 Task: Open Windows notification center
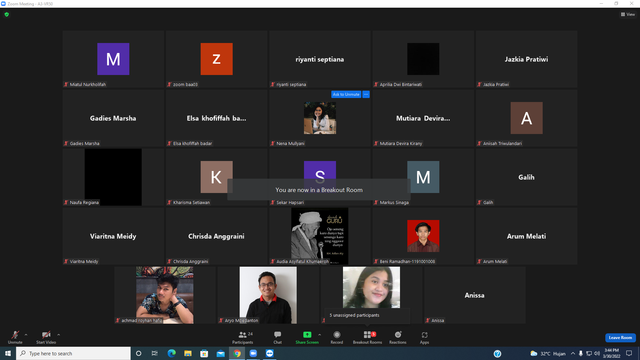click(x=629, y=353)
